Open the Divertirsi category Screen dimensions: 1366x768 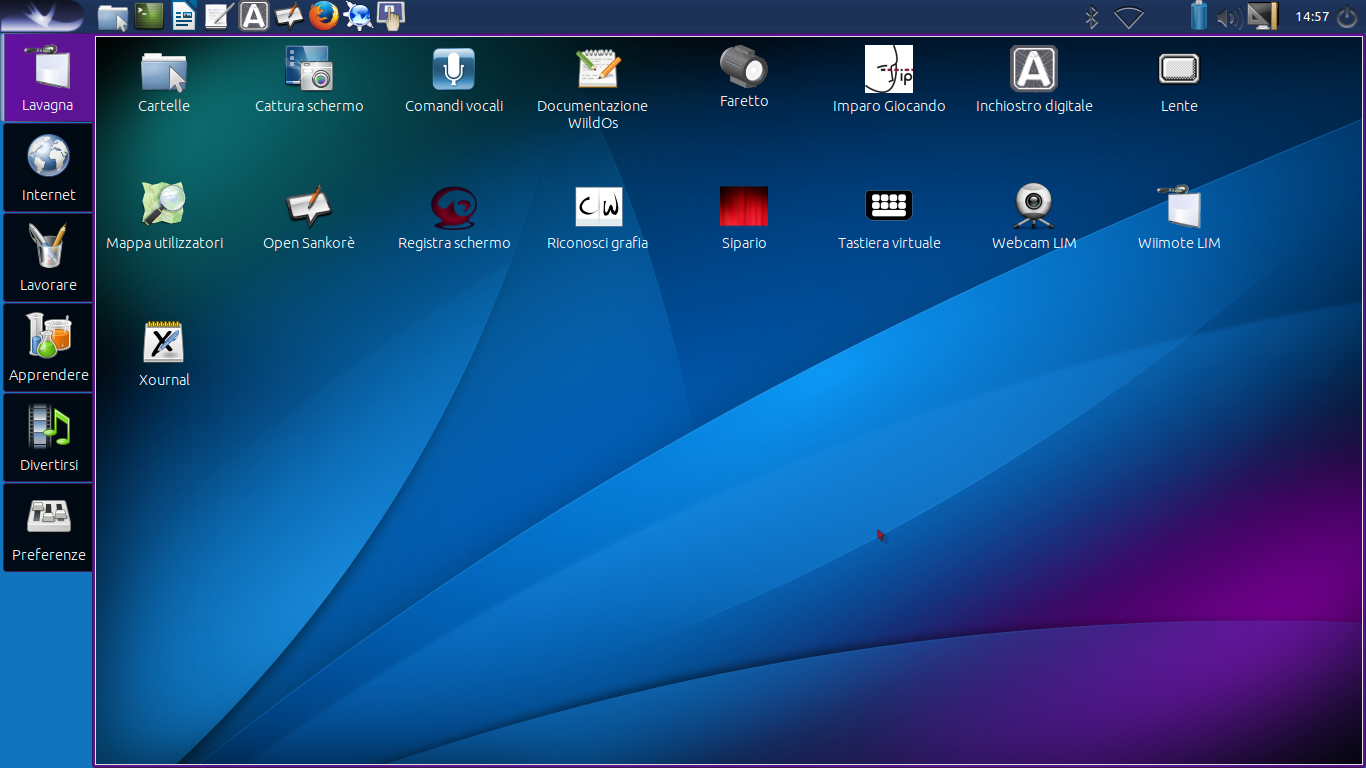tap(48, 438)
